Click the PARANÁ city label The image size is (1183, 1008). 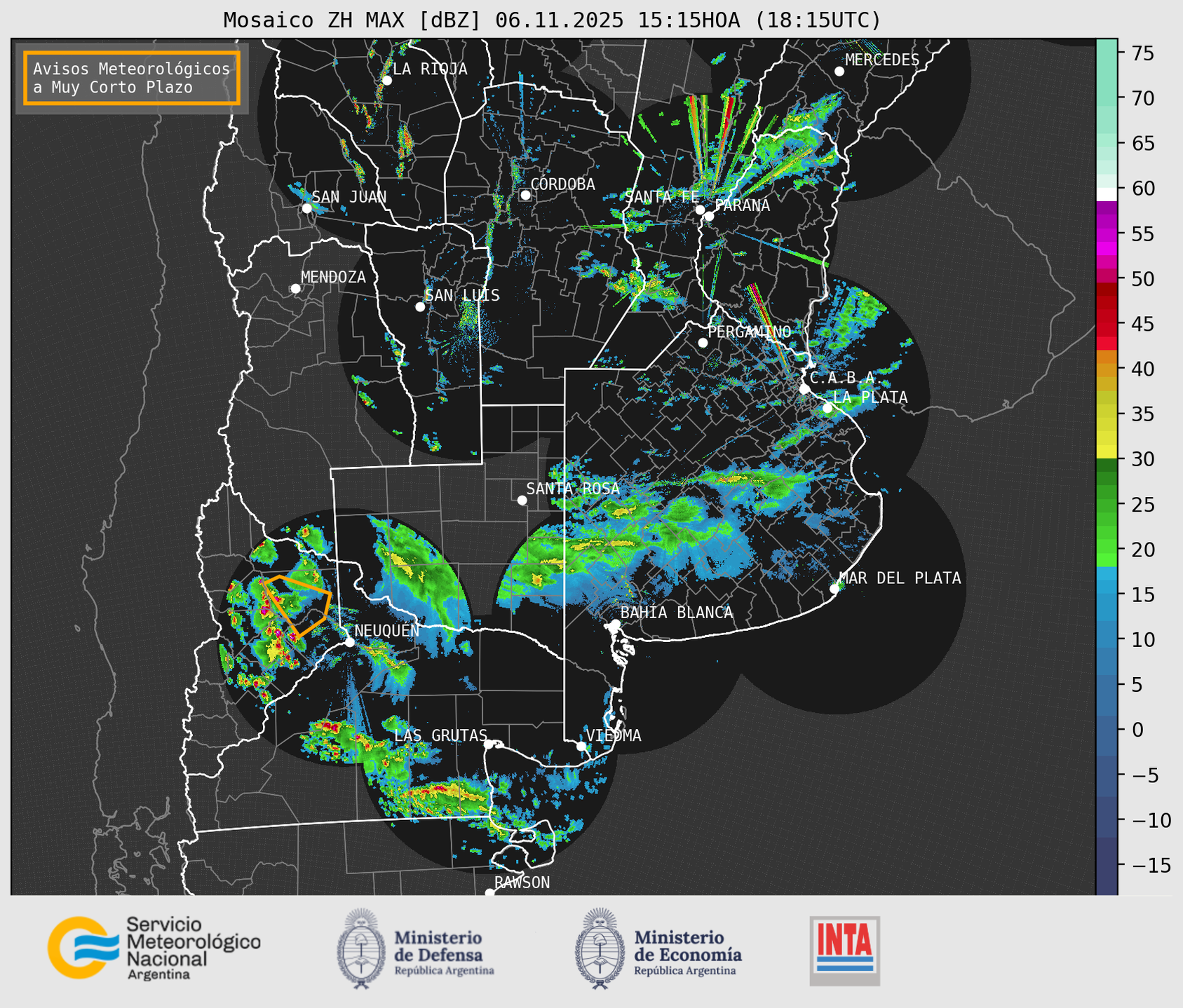[742, 205]
